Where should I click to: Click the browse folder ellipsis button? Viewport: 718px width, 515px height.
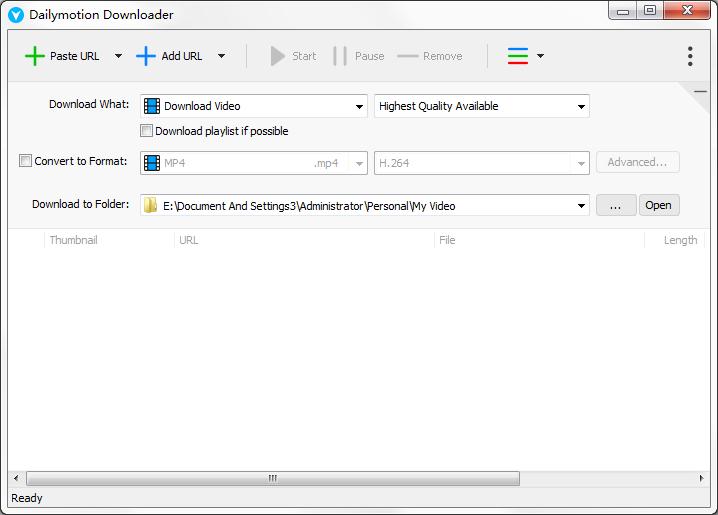[616, 205]
